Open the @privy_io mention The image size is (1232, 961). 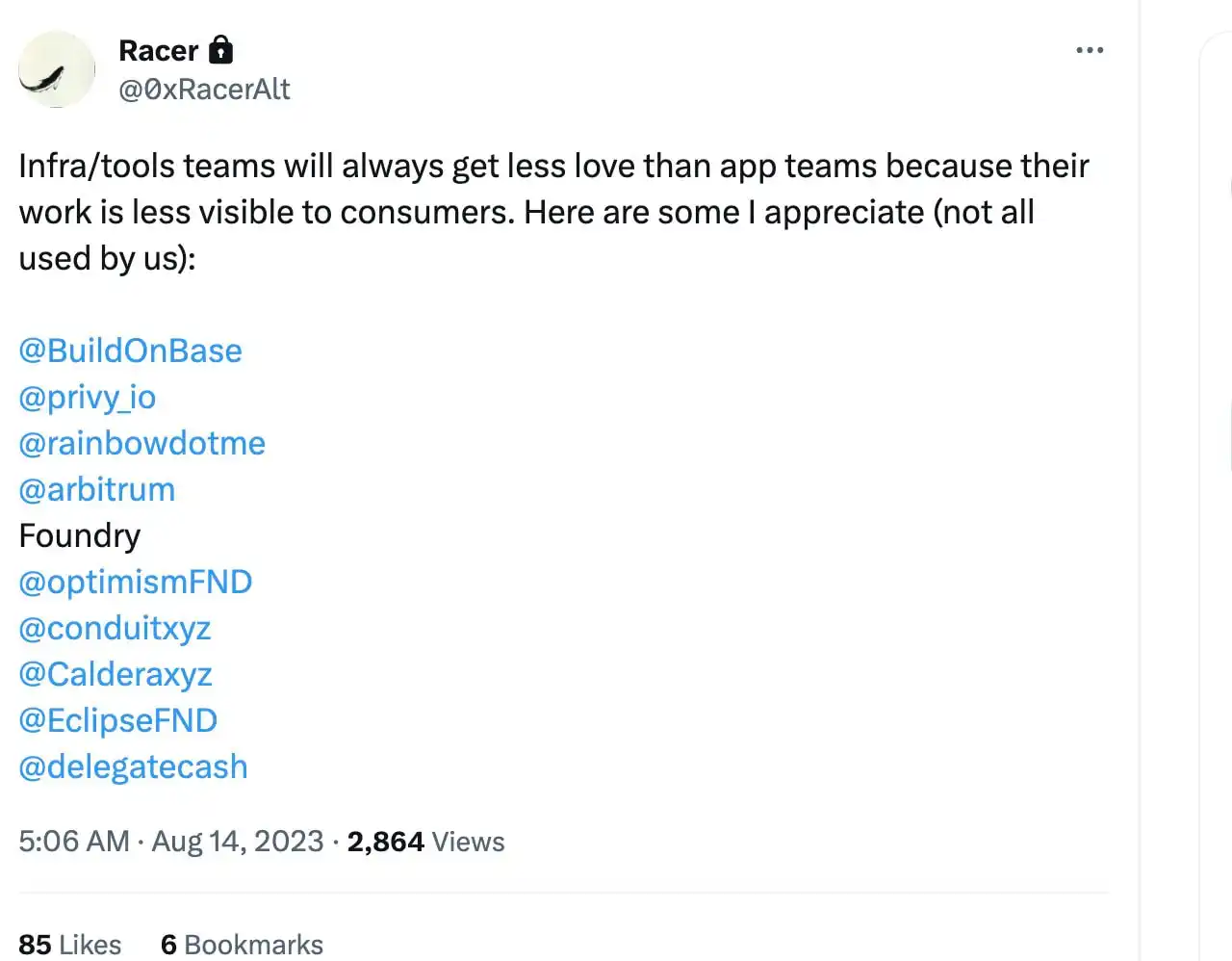pos(87,397)
